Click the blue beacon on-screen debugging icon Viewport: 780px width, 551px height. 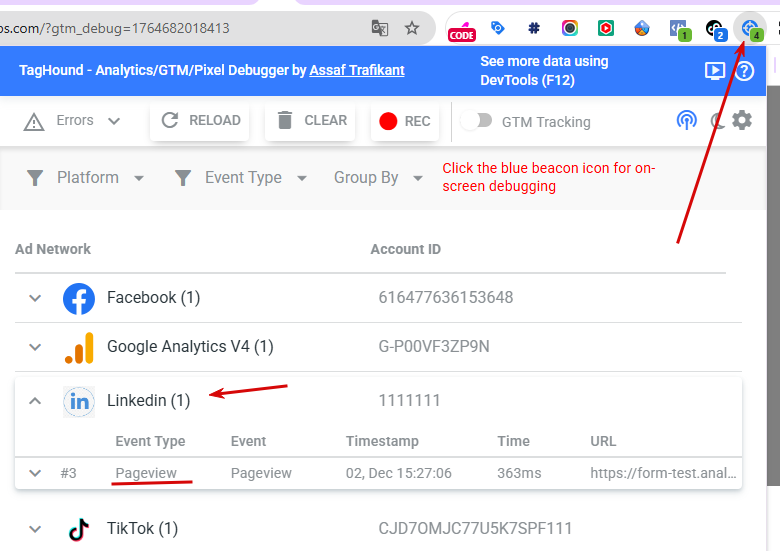[x=686, y=120]
